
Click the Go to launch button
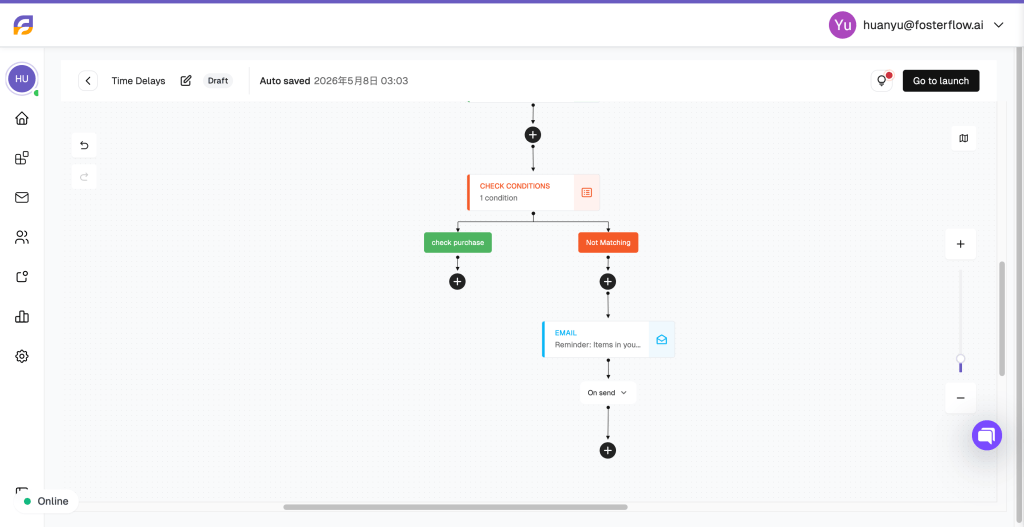pyautogui.click(x=941, y=81)
